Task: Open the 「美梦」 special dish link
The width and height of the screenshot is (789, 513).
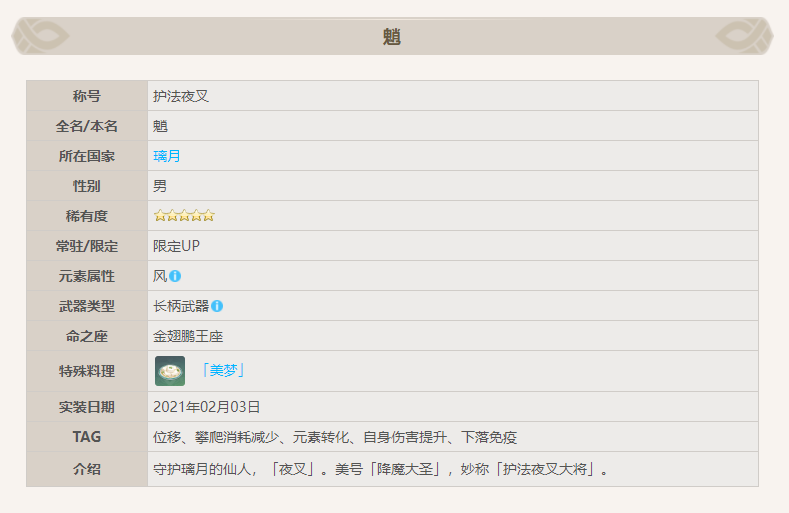Action: point(223,371)
